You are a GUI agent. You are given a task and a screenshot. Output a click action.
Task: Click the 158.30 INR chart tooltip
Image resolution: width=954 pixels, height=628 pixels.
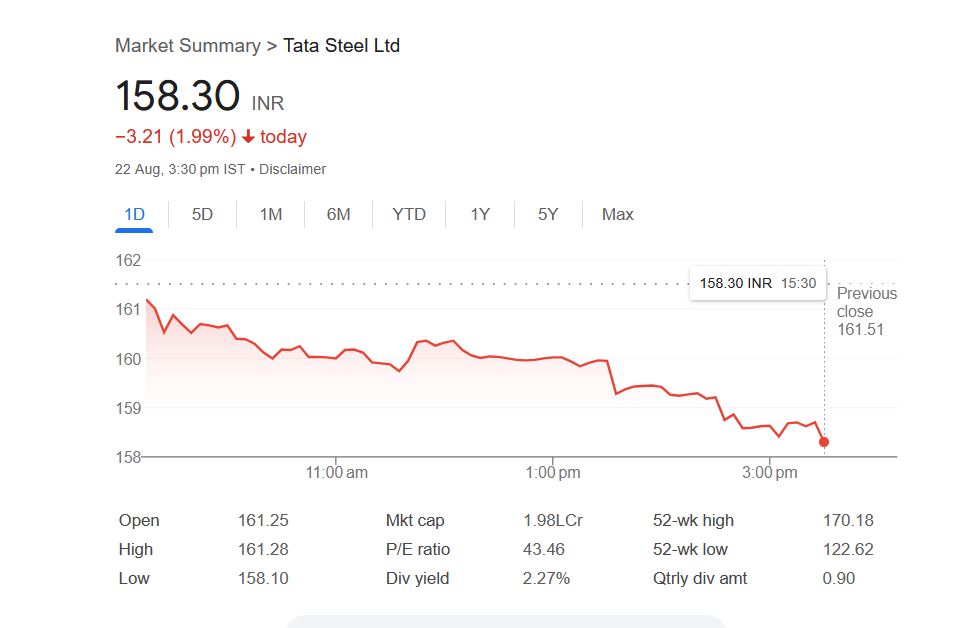coord(757,283)
